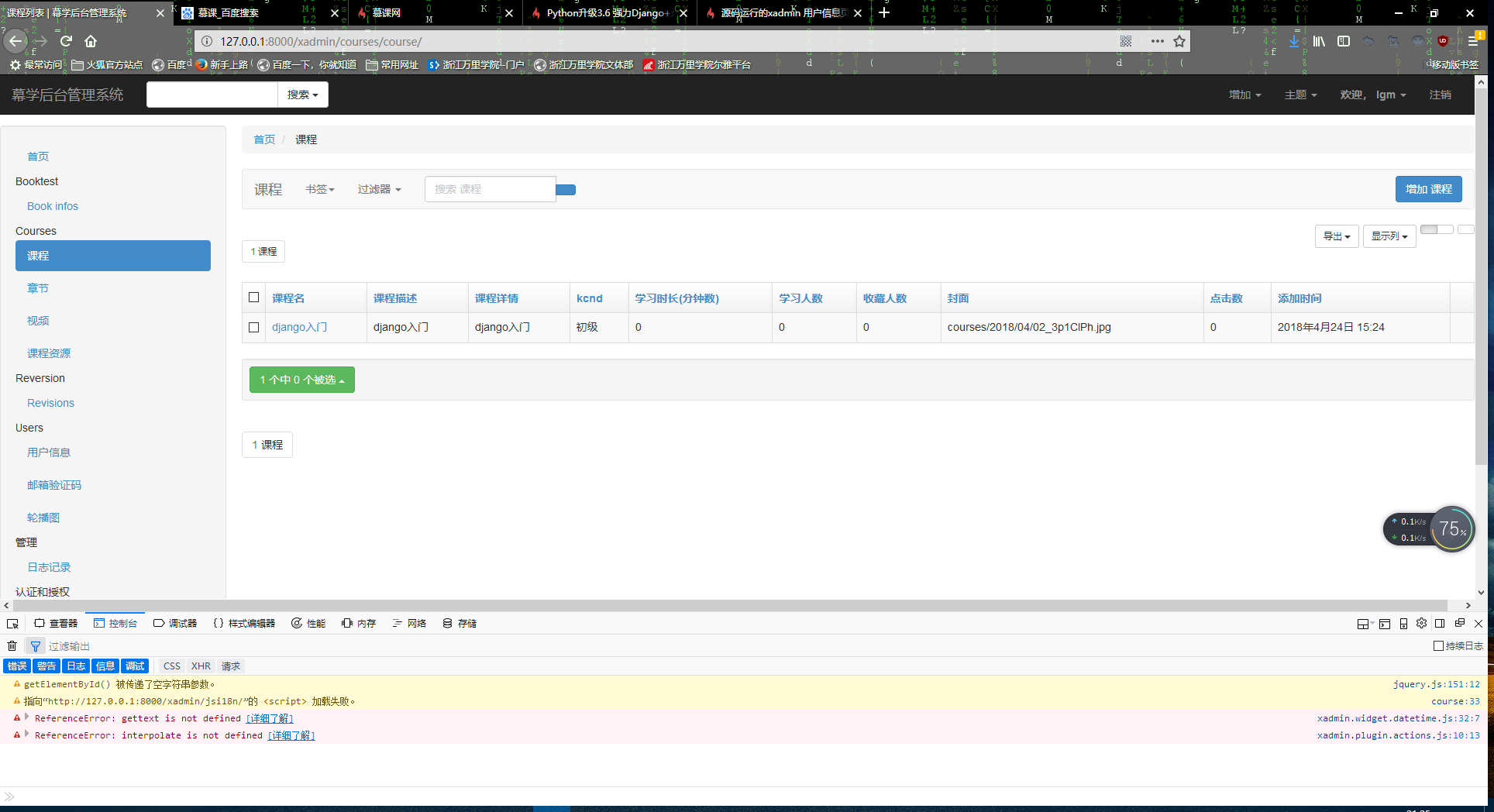Viewport: 1494px width, 812px height.
Task: Switch to the 查看器 inspector tab
Action: [56, 624]
